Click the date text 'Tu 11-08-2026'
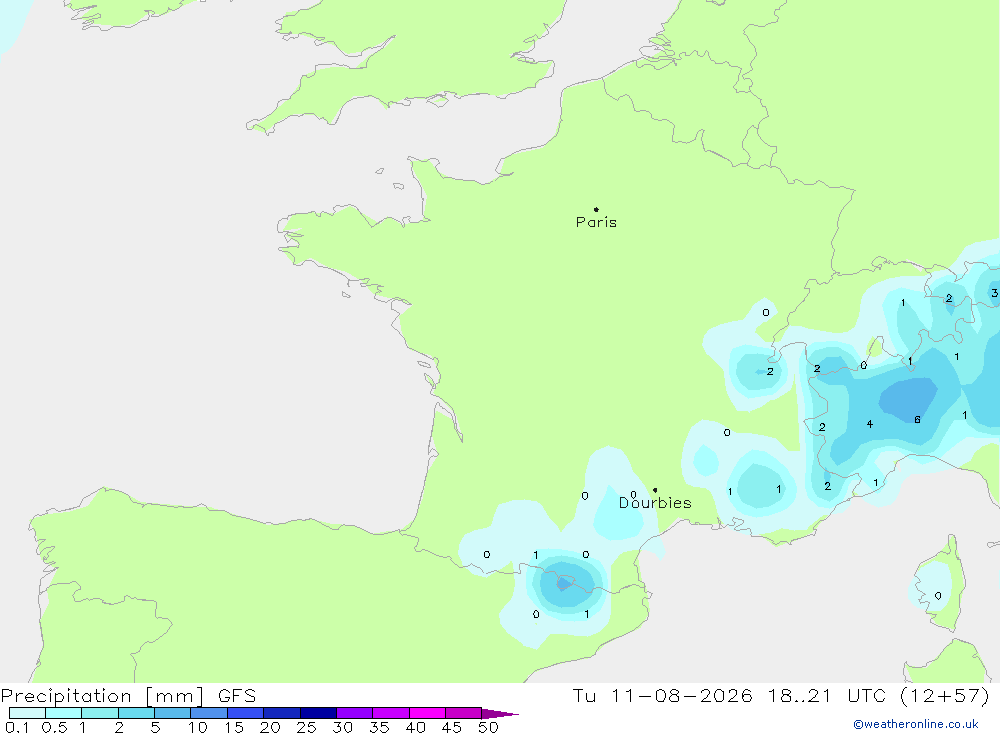The width and height of the screenshot is (1000, 733). click(662, 696)
